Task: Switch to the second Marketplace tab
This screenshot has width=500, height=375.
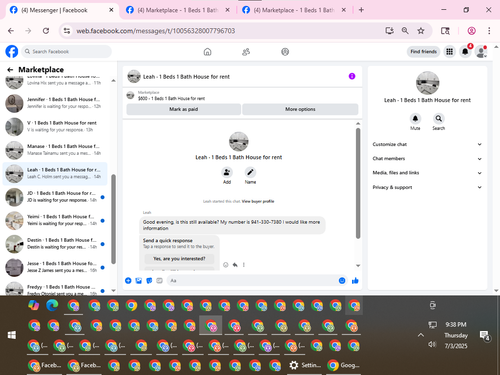Action: [178, 10]
